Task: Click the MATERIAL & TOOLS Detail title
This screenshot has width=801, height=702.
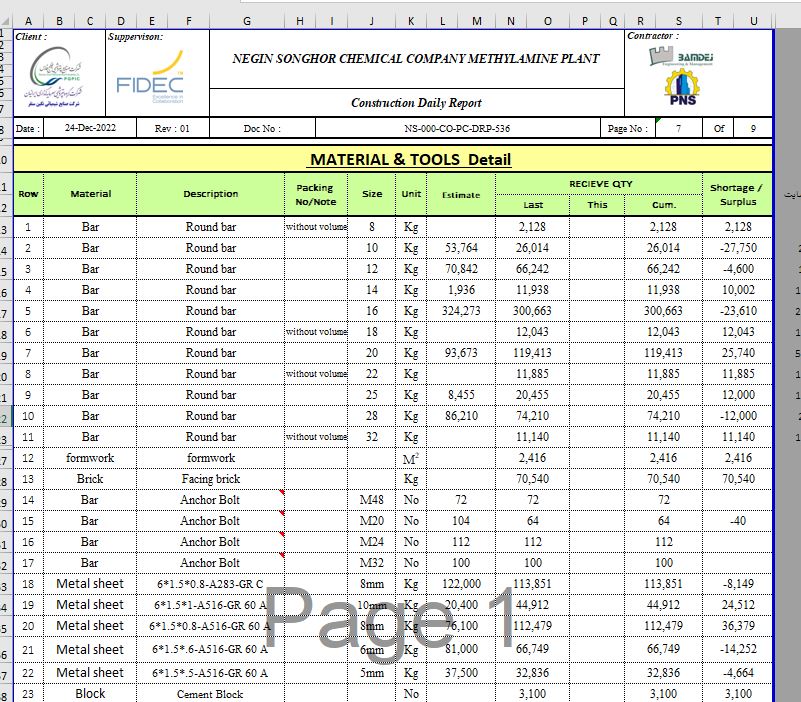Action: [x=410, y=159]
